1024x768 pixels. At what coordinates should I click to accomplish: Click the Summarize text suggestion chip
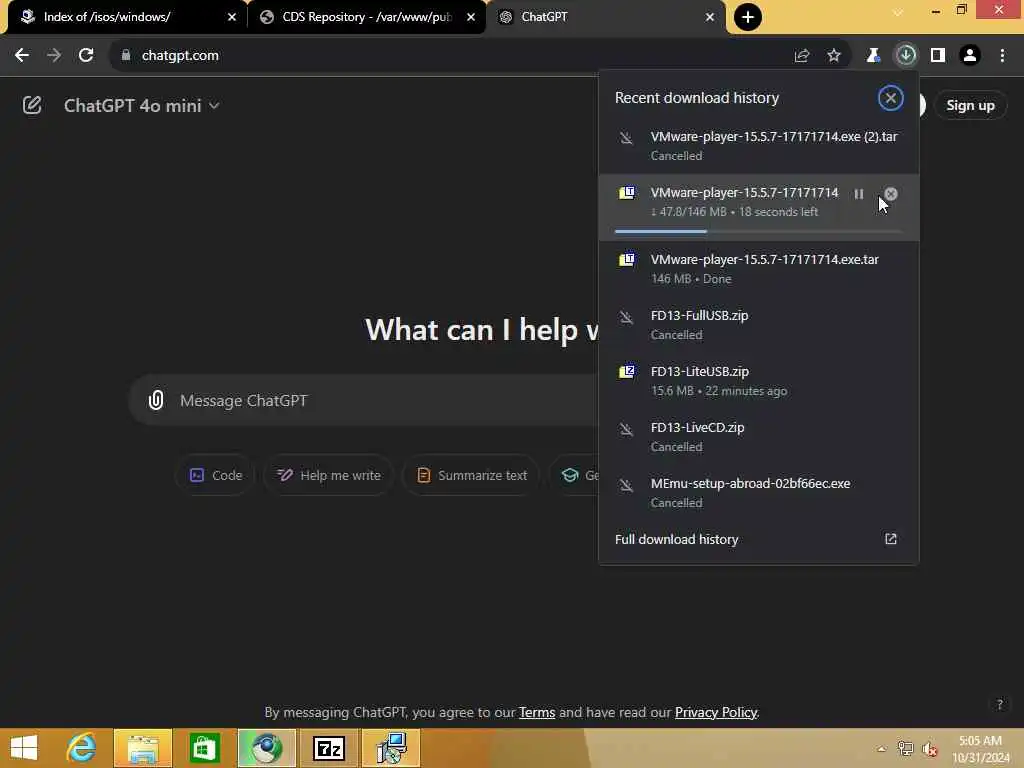click(471, 475)
